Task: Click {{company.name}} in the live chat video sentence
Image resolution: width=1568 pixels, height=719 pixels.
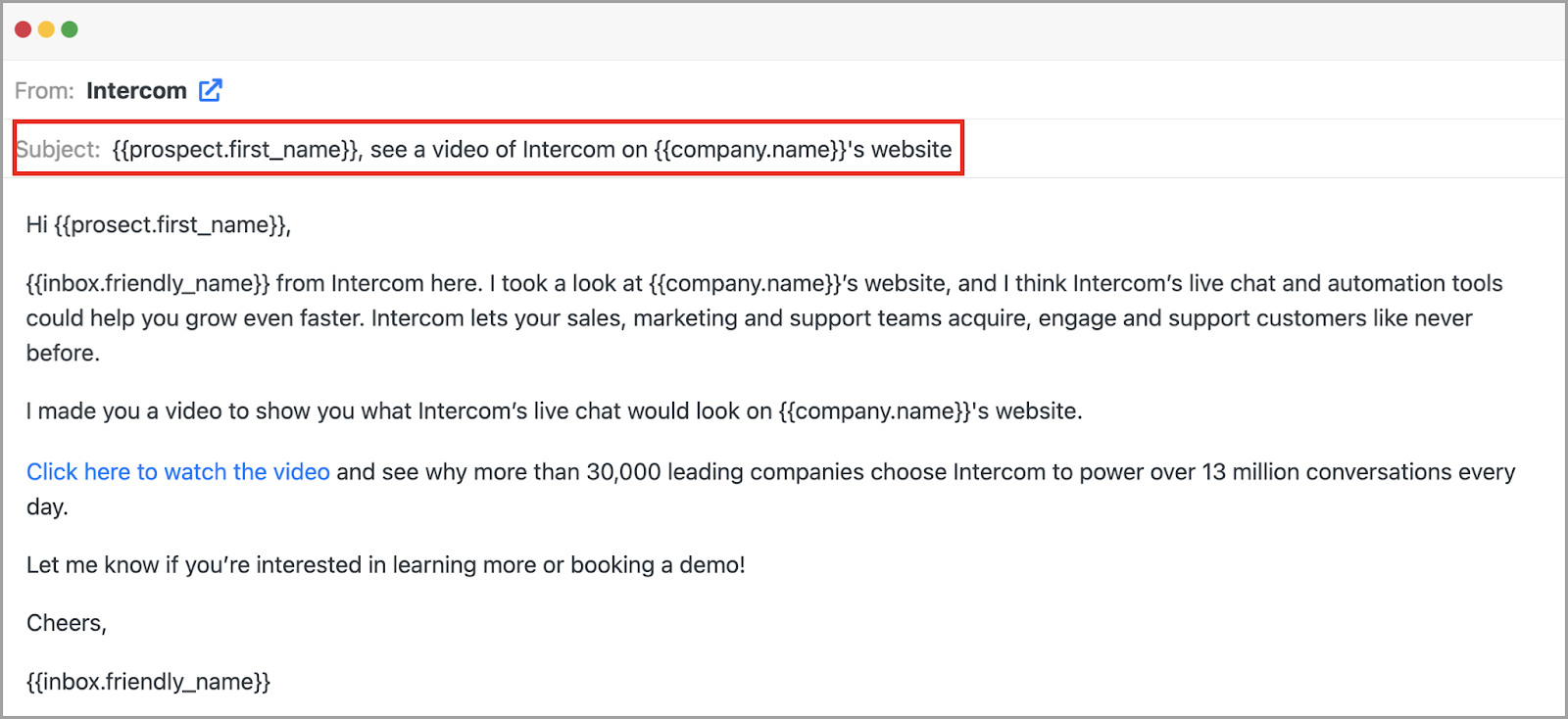Action: [x=875, y=411]
